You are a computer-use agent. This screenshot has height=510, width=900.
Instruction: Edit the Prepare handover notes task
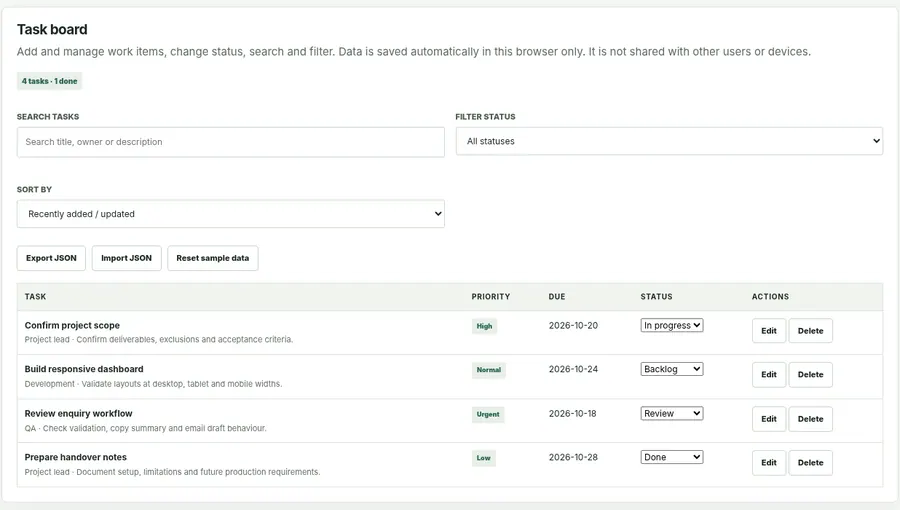pyautogui.click(x=769, y=462)
